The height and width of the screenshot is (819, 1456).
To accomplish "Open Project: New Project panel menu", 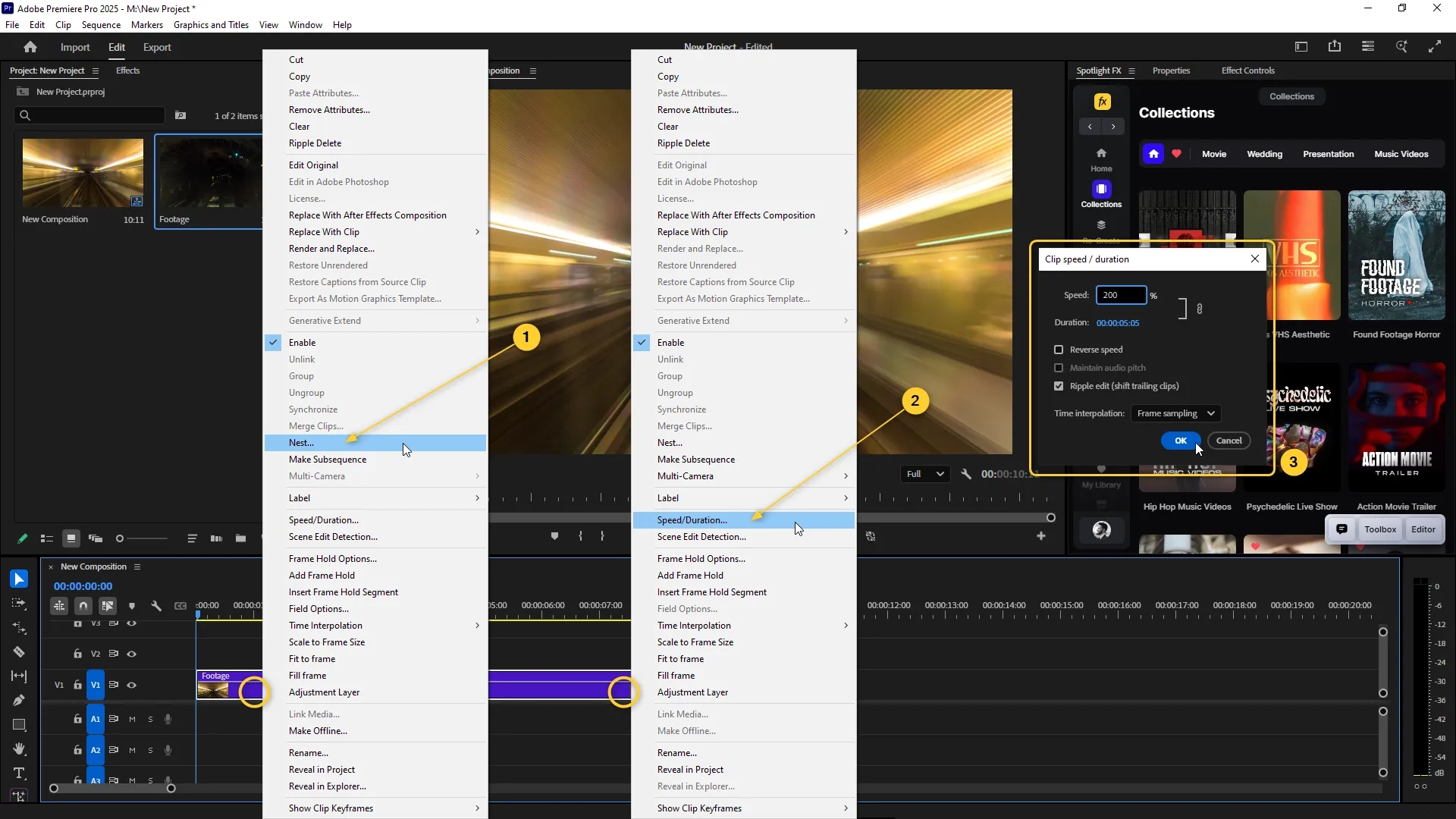I will 96,71.
